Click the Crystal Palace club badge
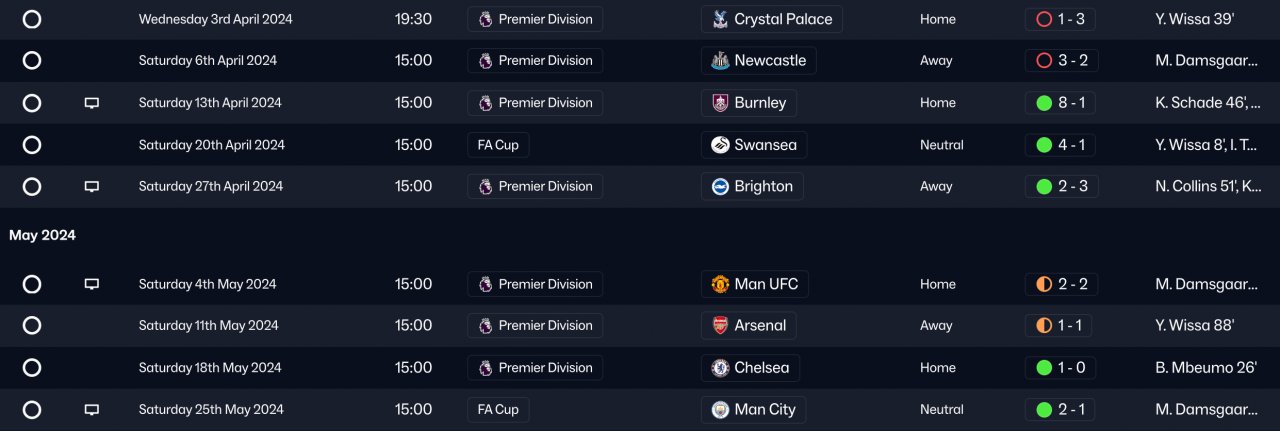The image size is (1280, 431). click(x=720, y=19)
